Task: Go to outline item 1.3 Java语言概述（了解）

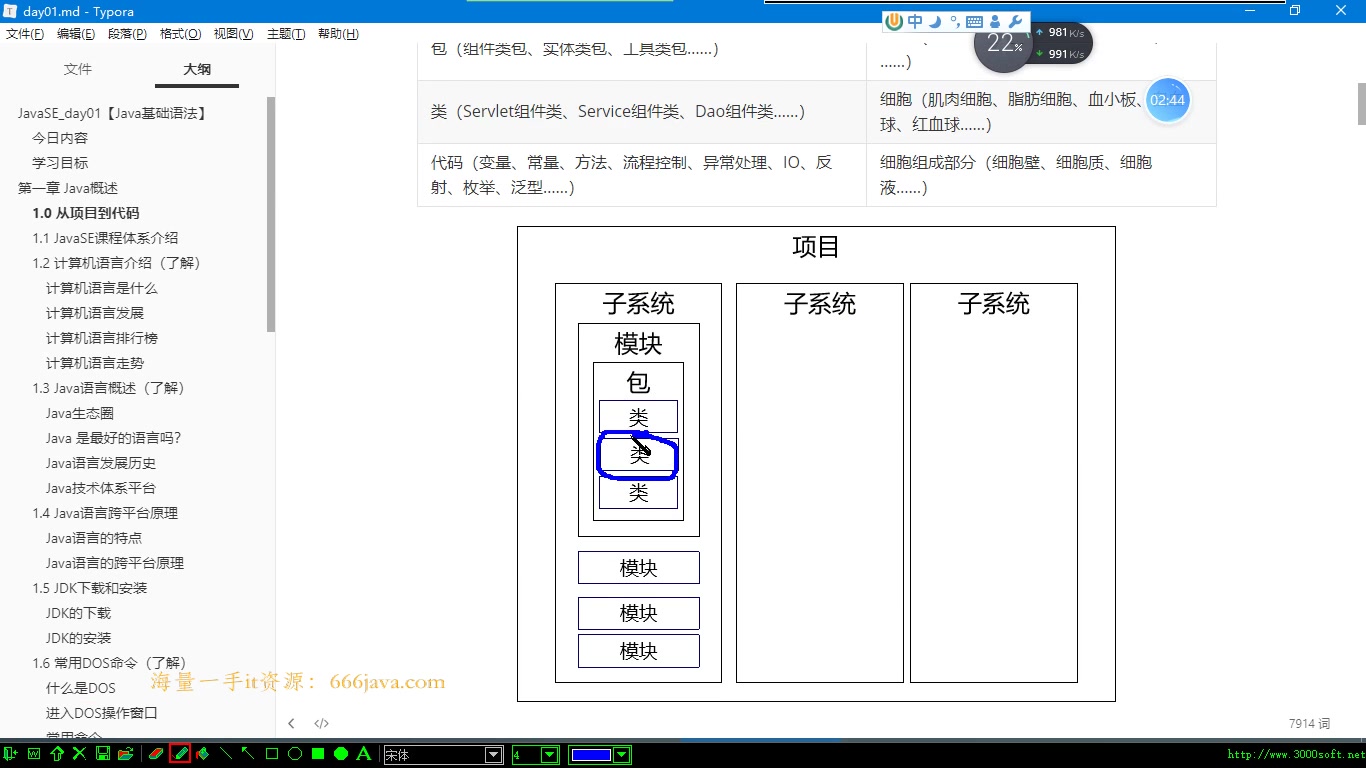Action: click(x=109, y=388)
